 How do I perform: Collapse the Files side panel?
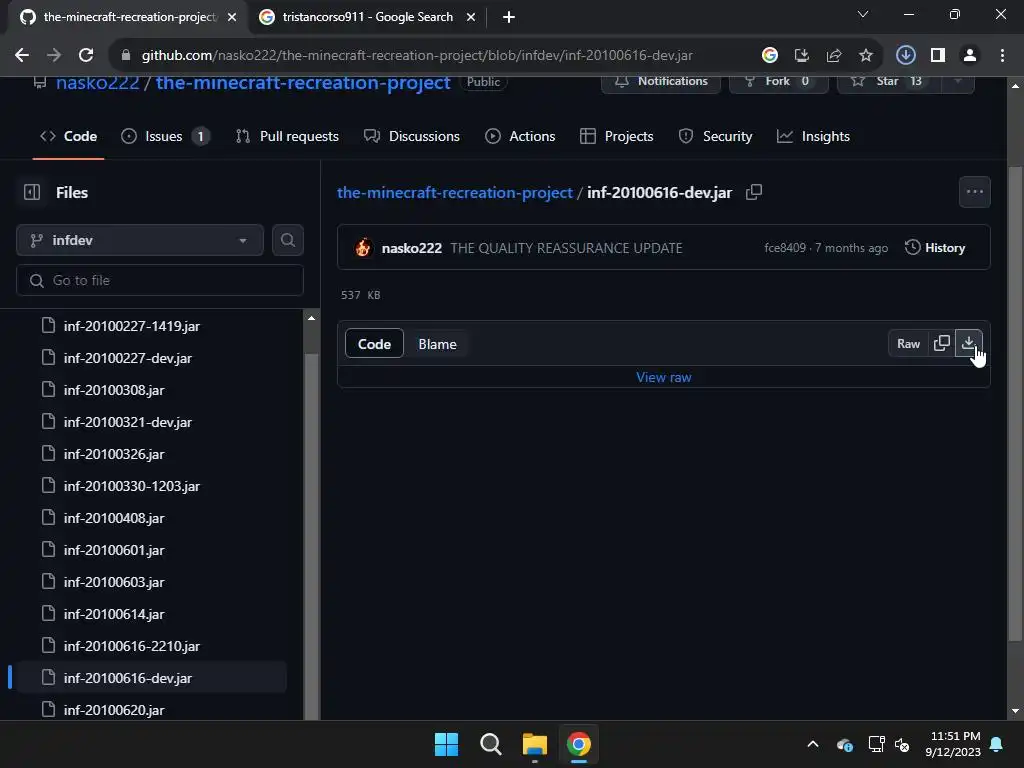click(32, 192)
